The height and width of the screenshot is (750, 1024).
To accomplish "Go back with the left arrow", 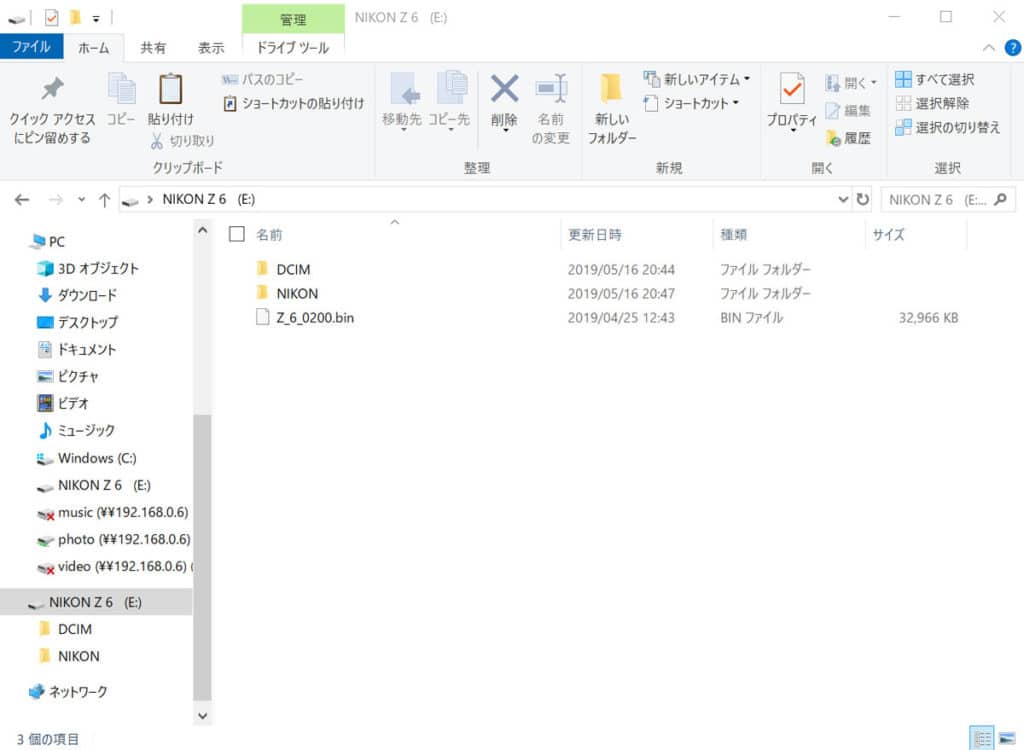I will (22, 199).
